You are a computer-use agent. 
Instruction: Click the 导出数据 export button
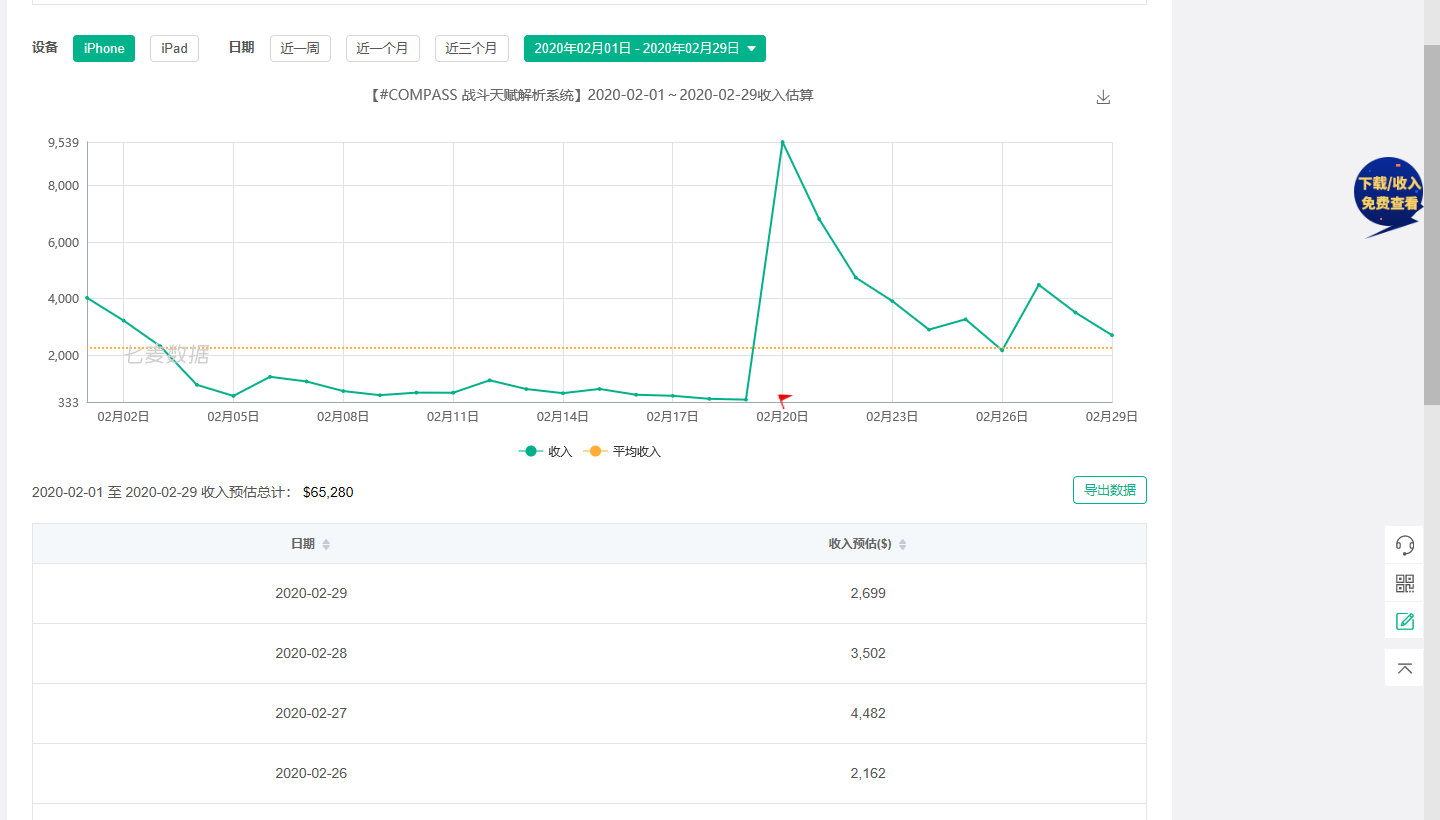tap(1109, 490)
